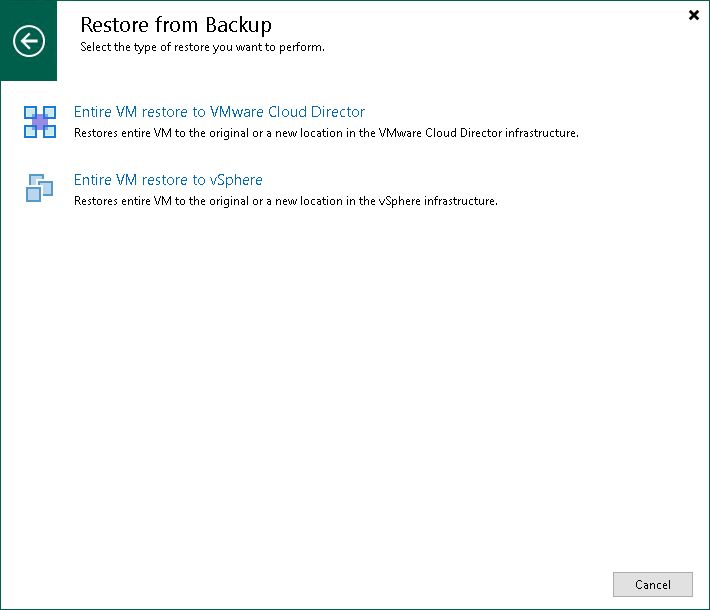Screen dimensions: 710x610
Task: Click the Cloud Director infrastructure description text
Action: [x=326, y=133]
